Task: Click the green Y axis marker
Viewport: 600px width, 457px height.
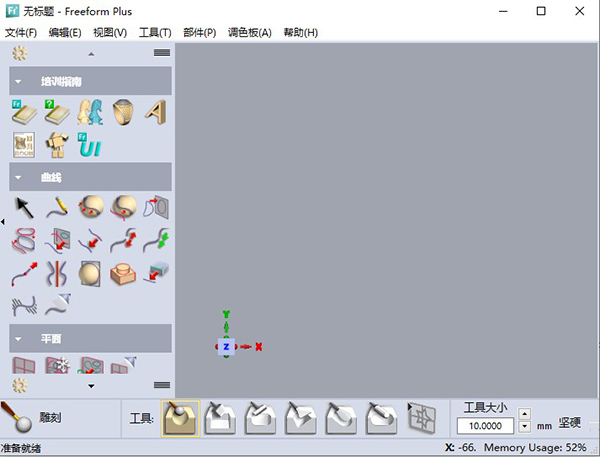Action: 226,315
